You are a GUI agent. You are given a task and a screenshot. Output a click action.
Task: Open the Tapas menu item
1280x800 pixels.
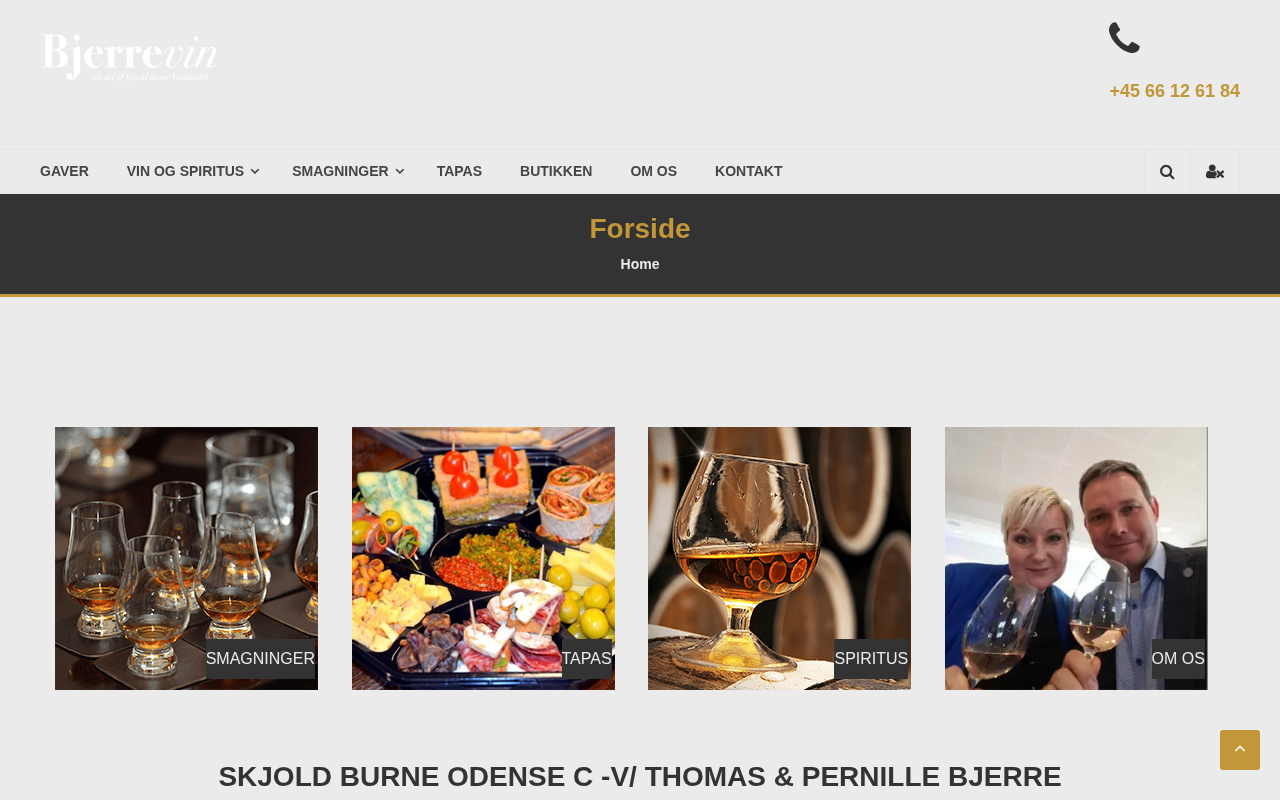459,171
